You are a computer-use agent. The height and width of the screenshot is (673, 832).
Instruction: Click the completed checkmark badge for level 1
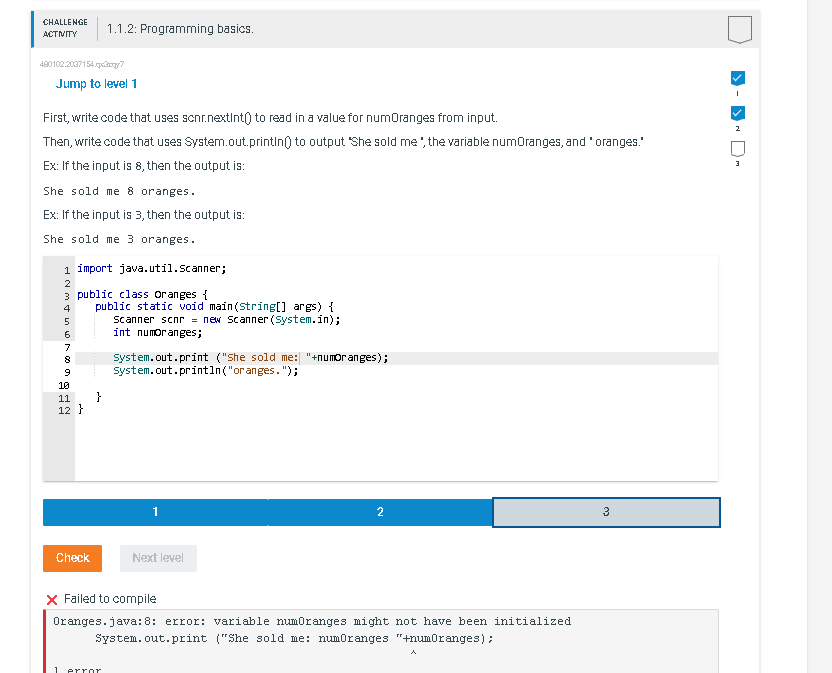click(737, 77)
